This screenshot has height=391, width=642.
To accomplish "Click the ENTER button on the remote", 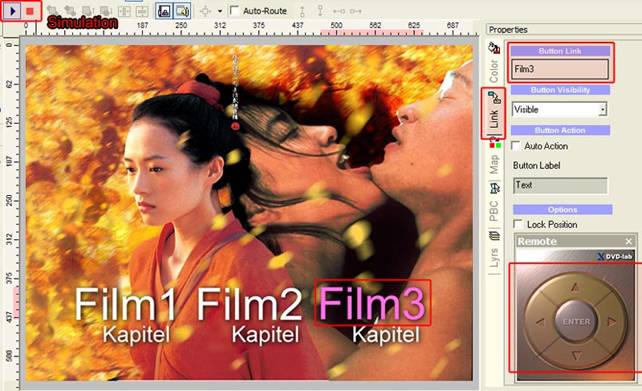I will click(x=576, y=321).
